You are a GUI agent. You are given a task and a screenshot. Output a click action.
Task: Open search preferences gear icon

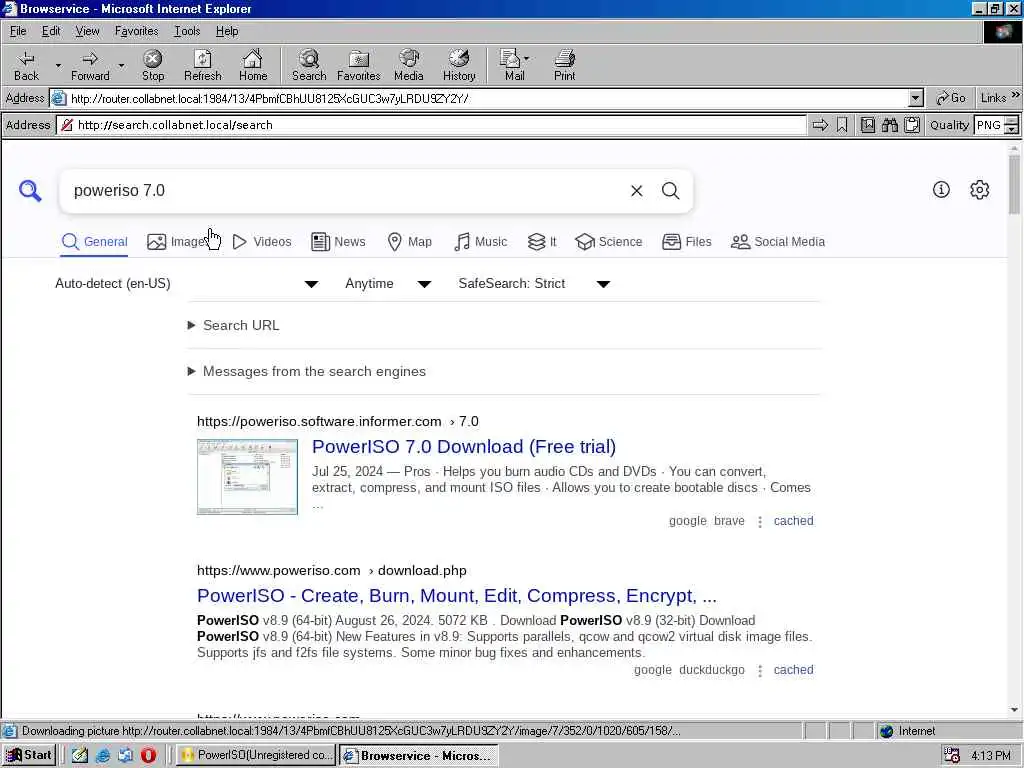980,190
